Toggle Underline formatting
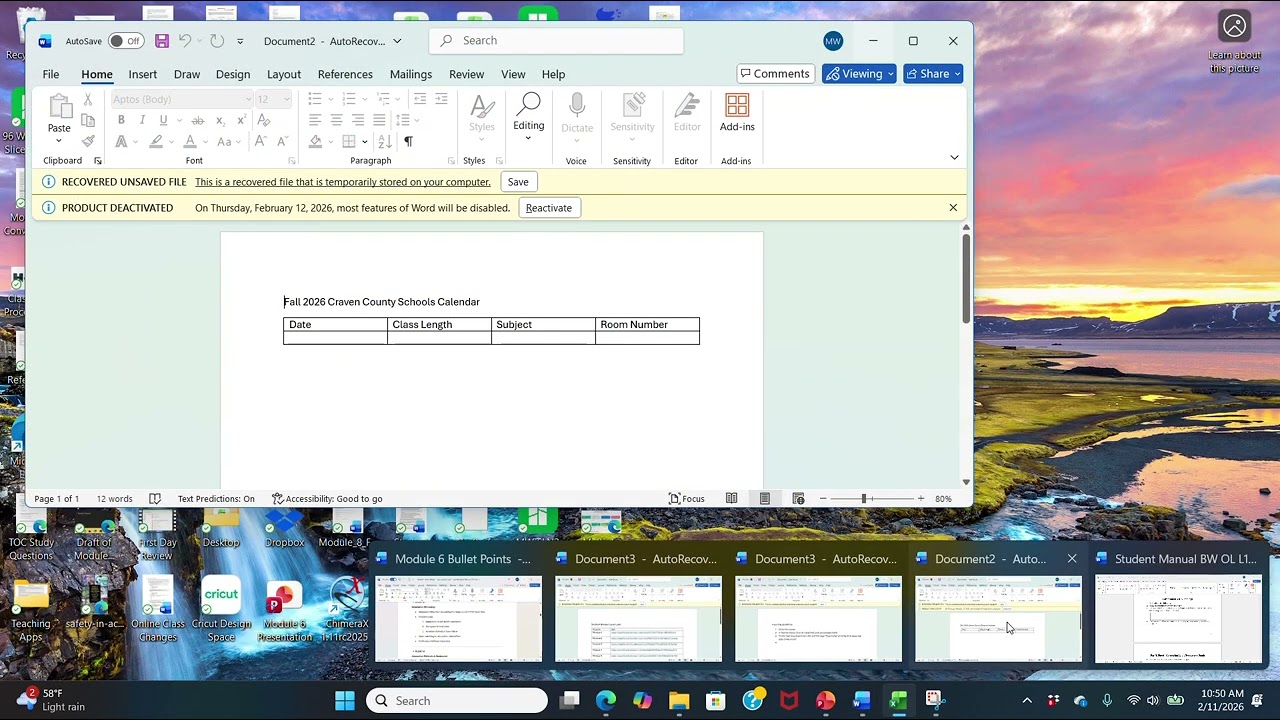This screenshot has width=1280, height=720. click(x=163, y=120)
